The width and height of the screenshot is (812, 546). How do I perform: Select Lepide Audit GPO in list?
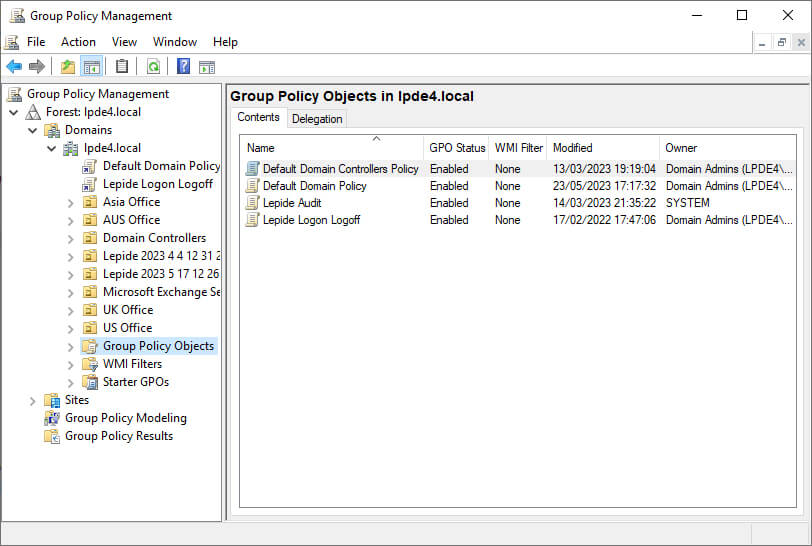[291, 203]
